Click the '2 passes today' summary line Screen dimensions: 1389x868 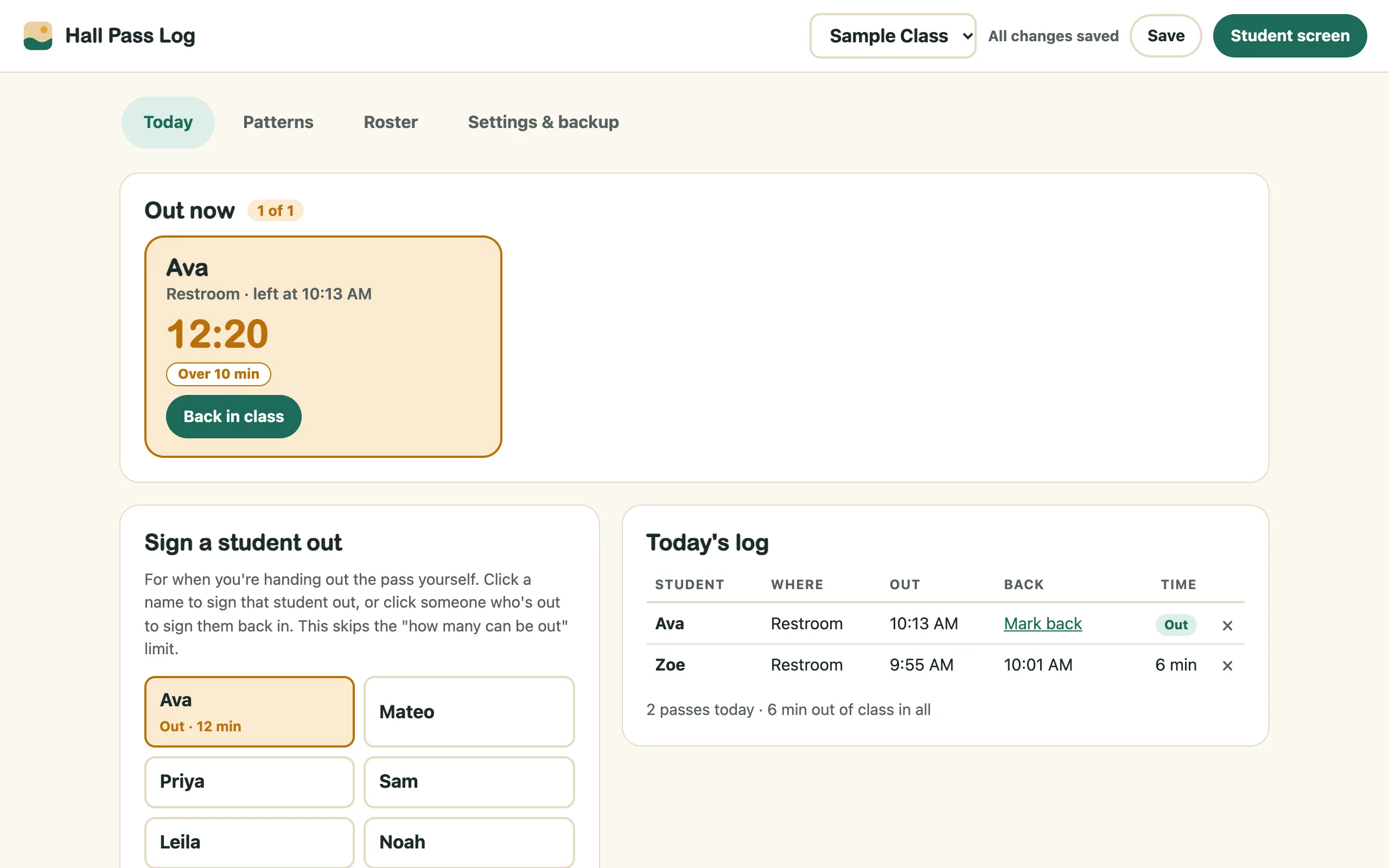pos(788,710)
